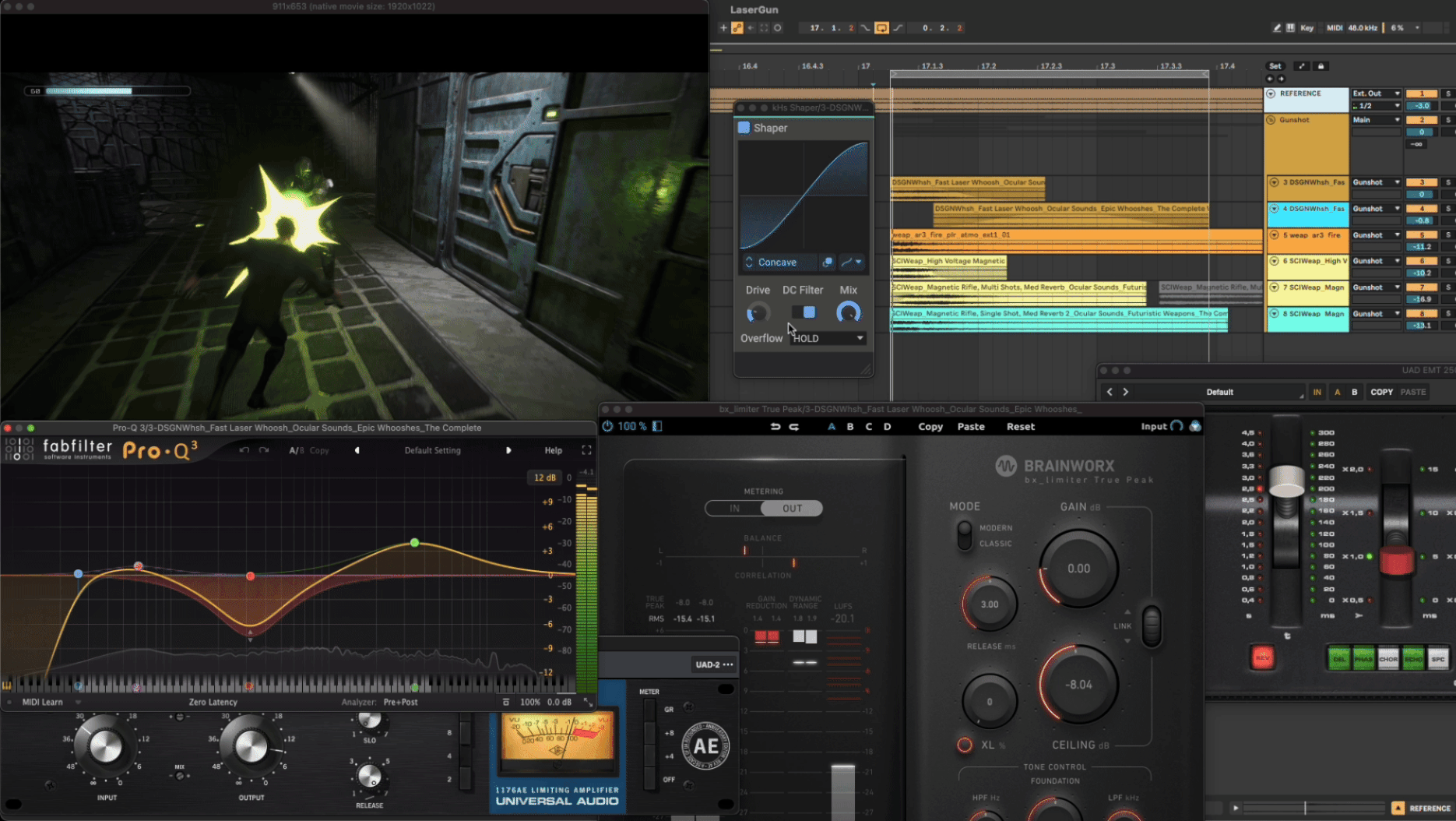Toggle the arrangement loop switch
The height and width of the screenshot is (821, 1456).
(x=881, y=28)
